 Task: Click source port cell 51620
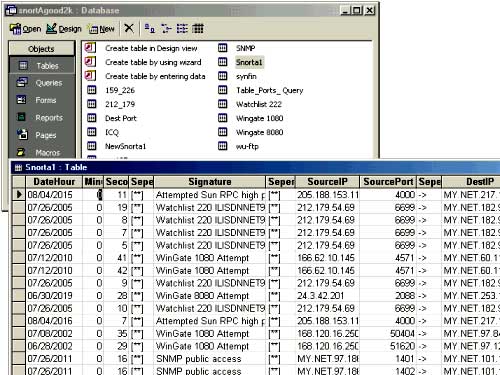click(x=388, y=346)
